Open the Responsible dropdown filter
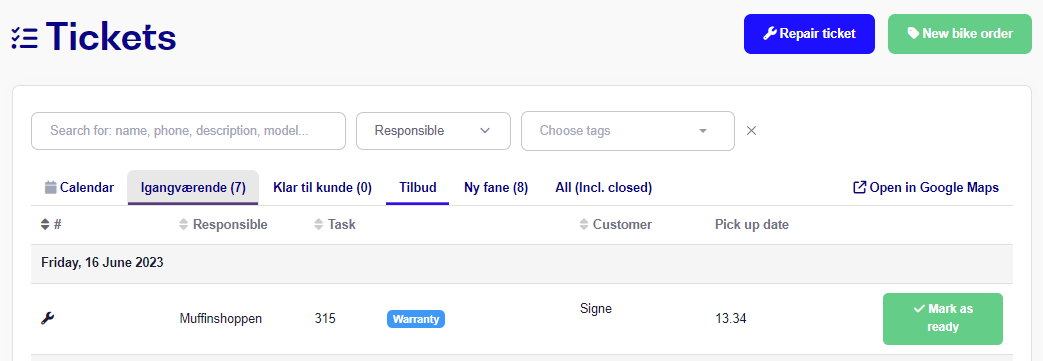Image resolution: width=1043 pixels, height=361 pixels. click(x=433, y=131)
